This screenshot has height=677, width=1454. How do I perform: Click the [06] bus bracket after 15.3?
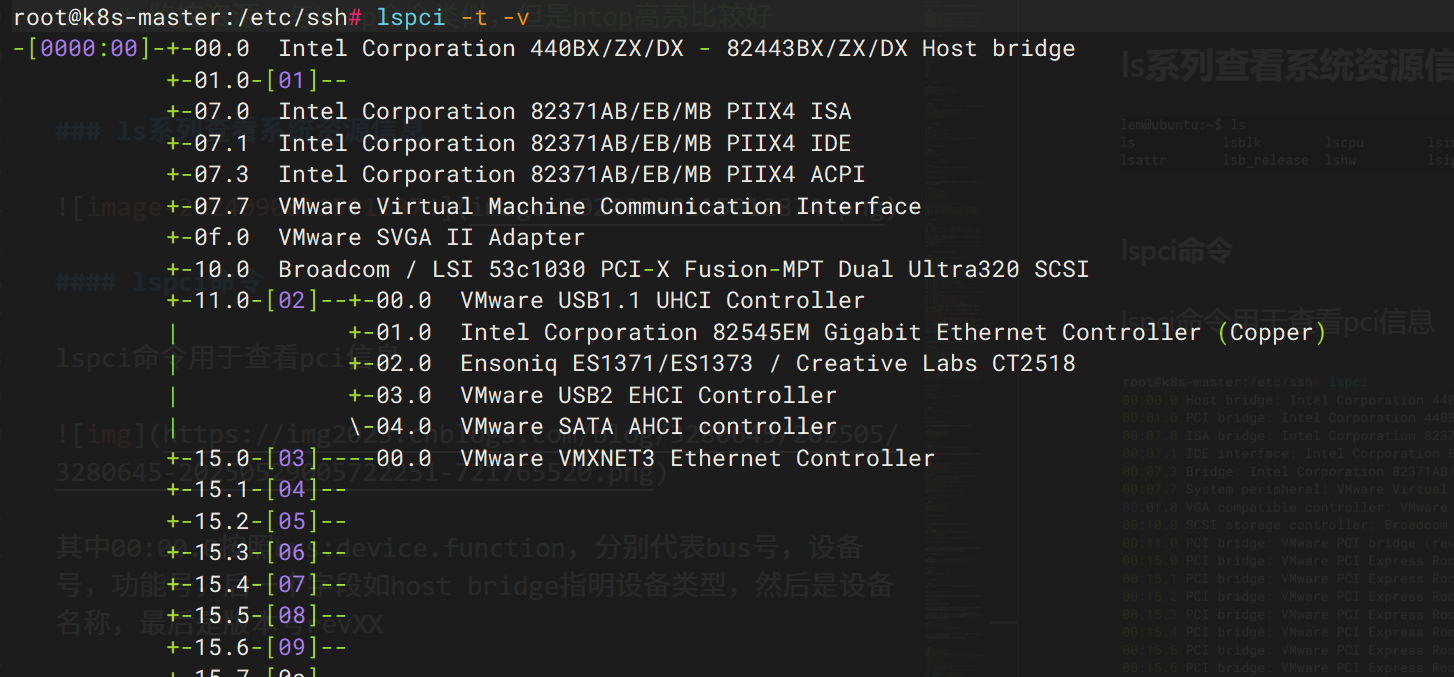pos(291,553)
